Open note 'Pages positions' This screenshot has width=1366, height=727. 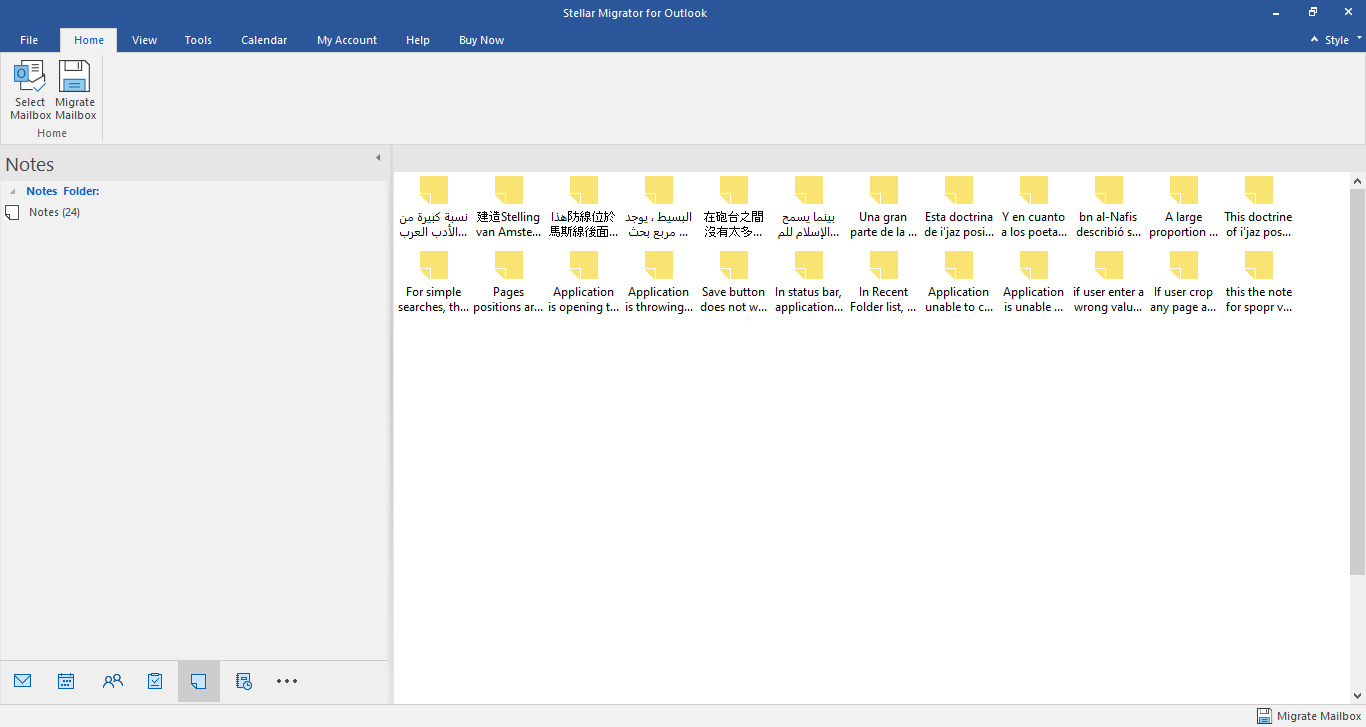point(508,283)
